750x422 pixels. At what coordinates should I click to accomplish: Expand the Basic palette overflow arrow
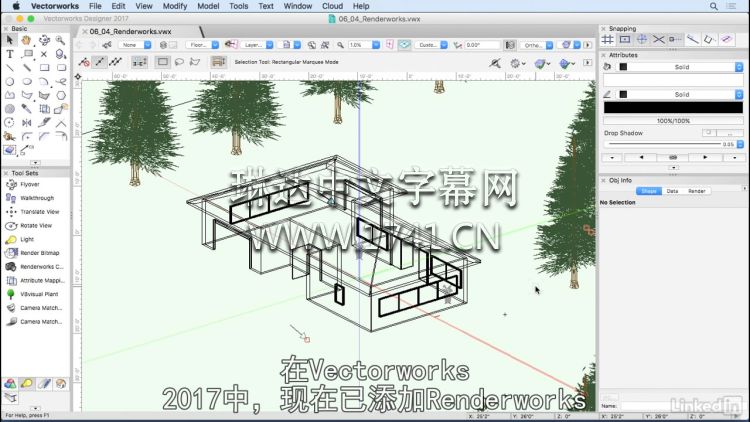coord(35,163)
